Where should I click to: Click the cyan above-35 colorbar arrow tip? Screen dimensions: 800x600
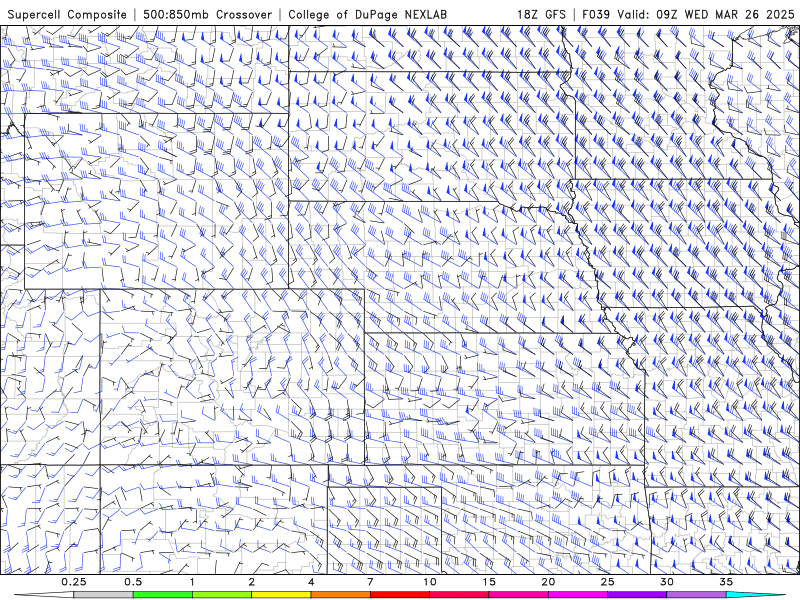point(755,595)
